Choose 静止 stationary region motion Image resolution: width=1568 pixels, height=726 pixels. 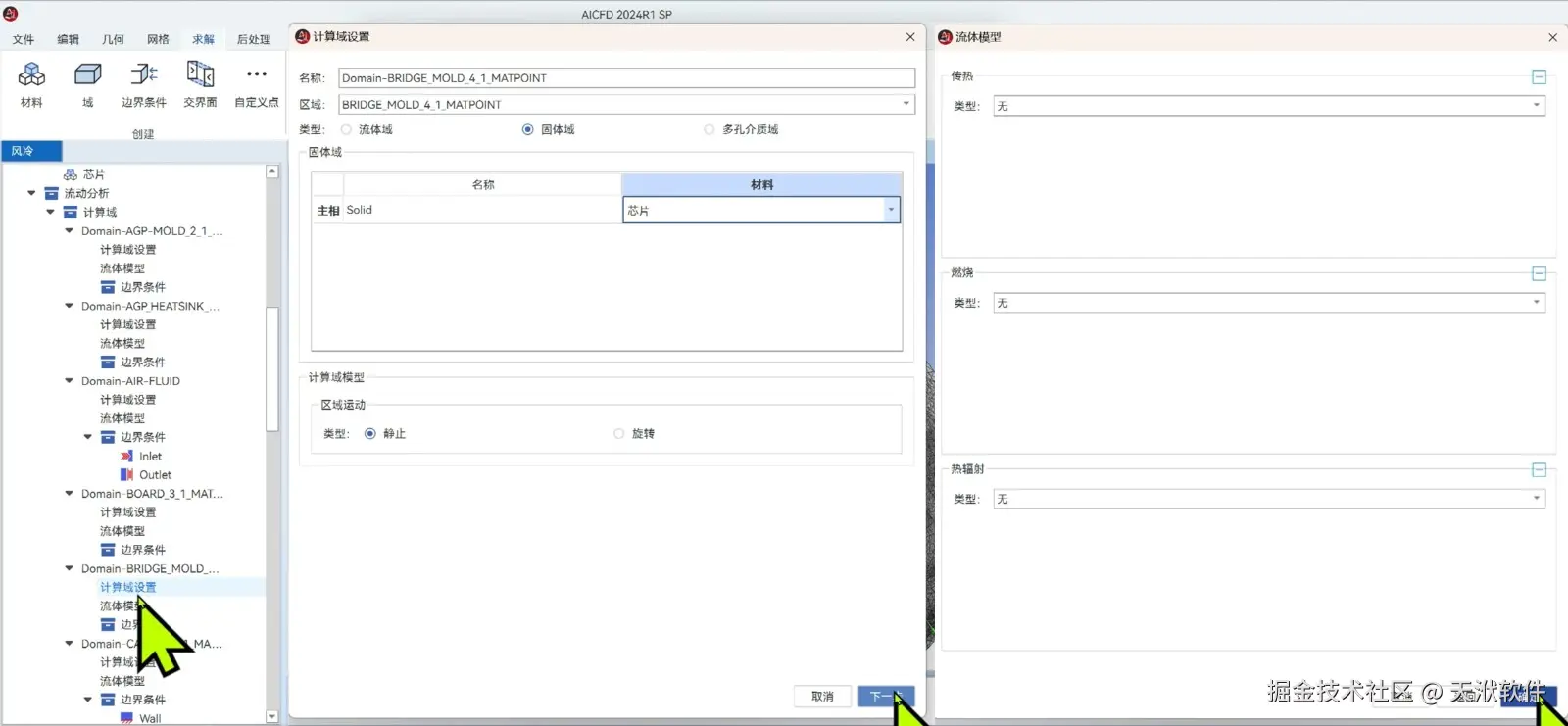pos(370,433)
